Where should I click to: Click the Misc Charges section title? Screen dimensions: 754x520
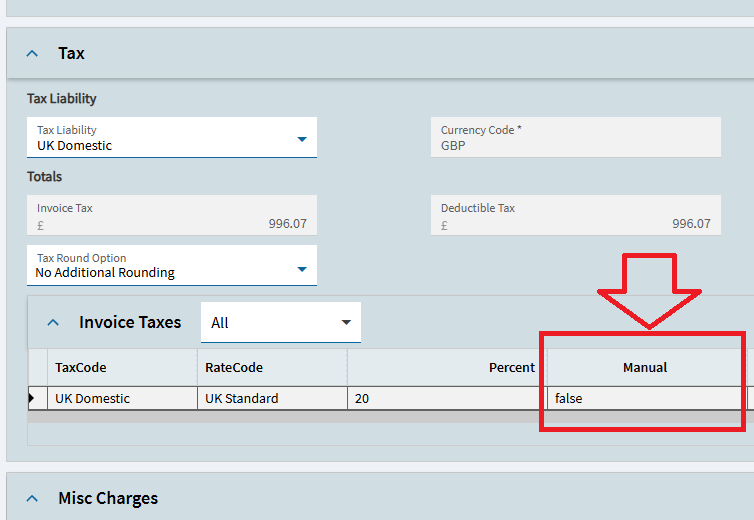click(108, 498)
